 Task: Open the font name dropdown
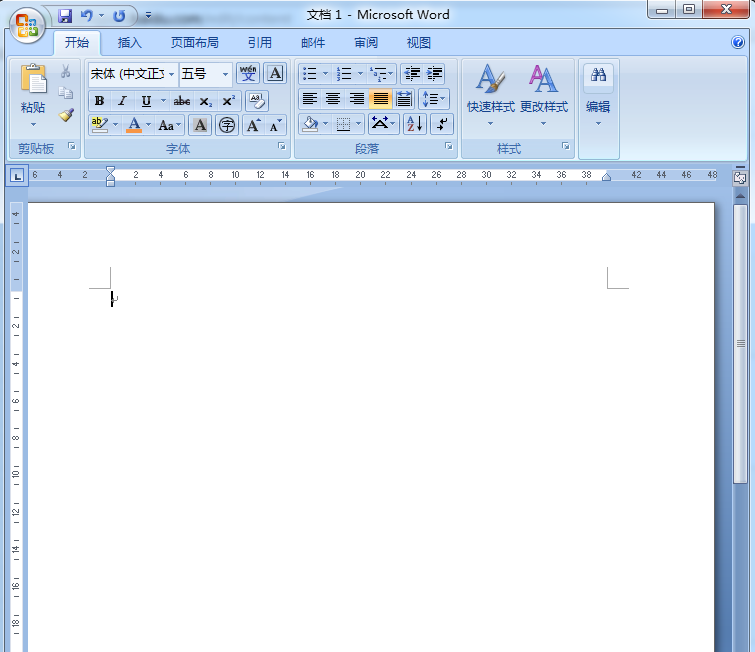pyautogui.click(x=171, y=74)
